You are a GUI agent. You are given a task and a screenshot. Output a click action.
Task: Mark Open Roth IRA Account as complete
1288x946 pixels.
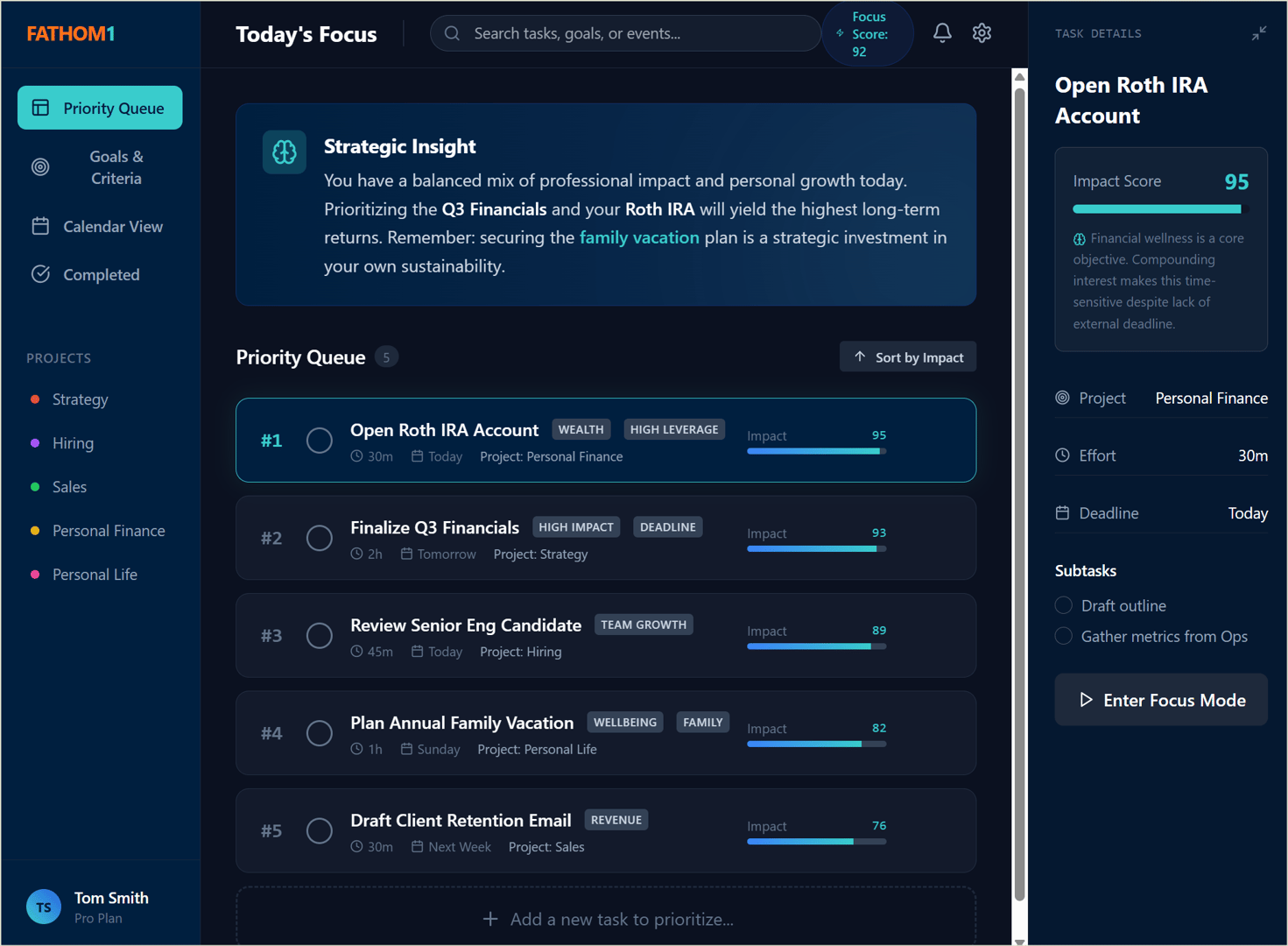[x=319, y=441]
